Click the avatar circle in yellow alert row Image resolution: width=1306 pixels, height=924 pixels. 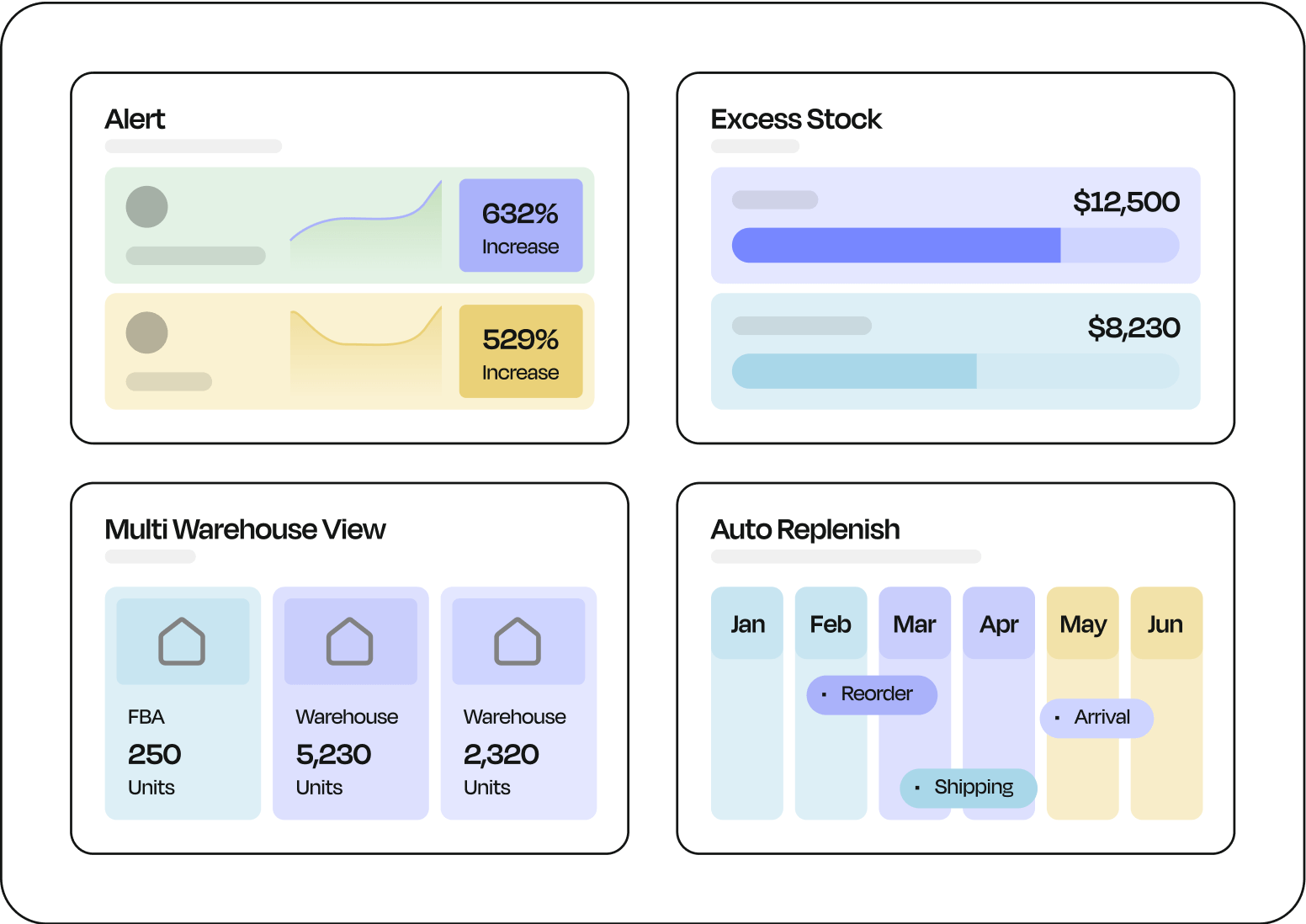pos(147,332)
